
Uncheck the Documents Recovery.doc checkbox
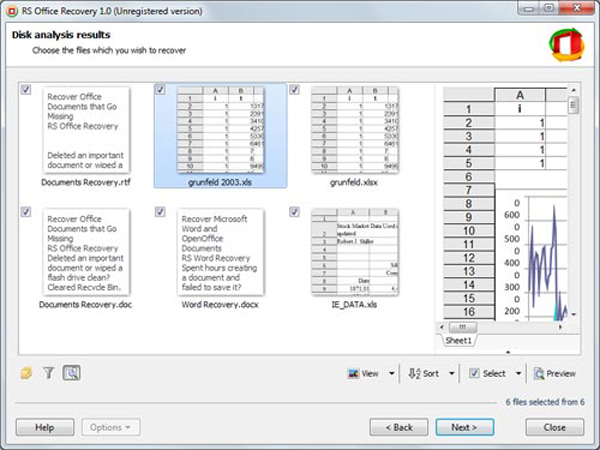coord(26,212)
